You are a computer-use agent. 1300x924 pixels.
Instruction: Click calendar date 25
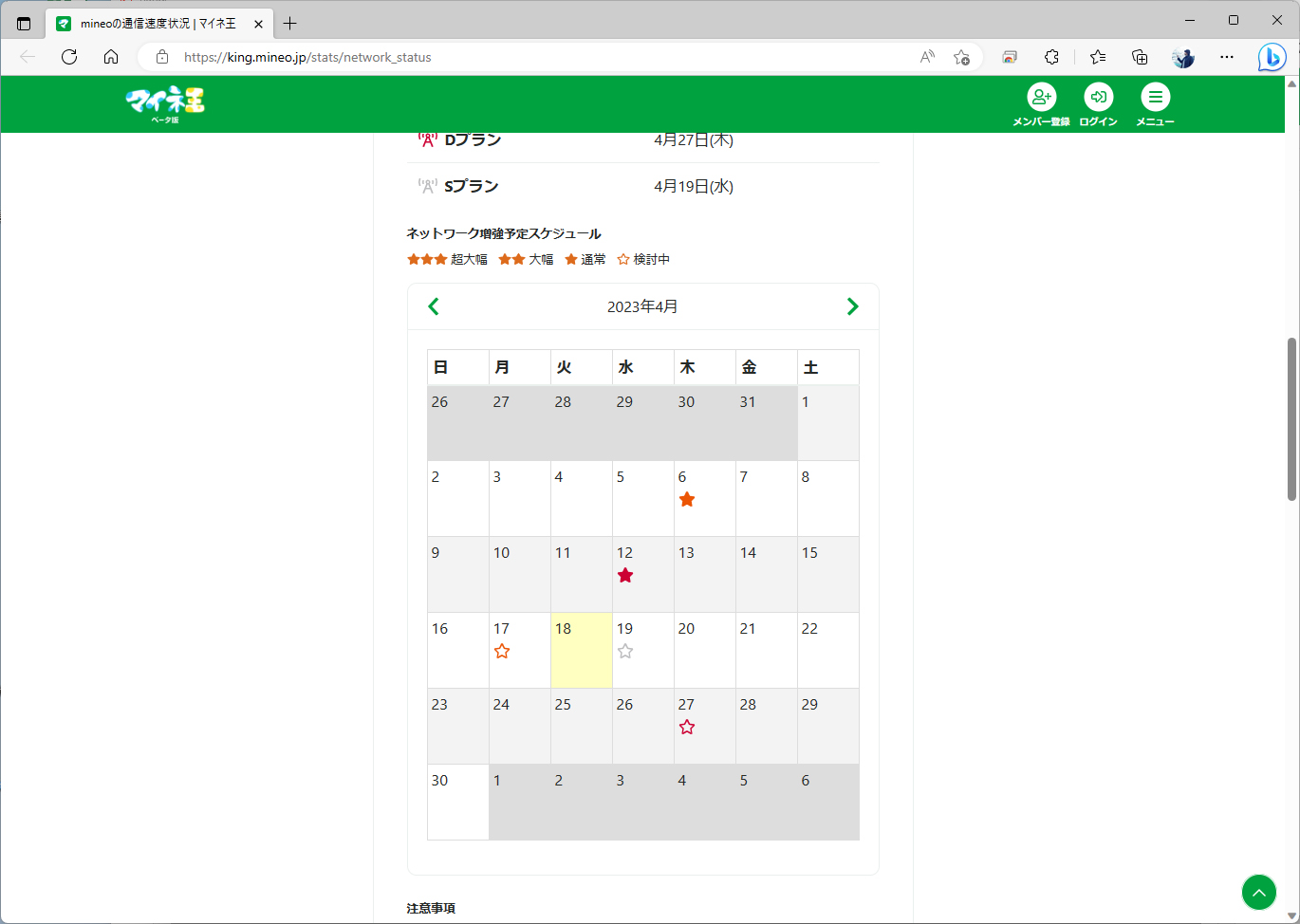[x=563, y=704]
